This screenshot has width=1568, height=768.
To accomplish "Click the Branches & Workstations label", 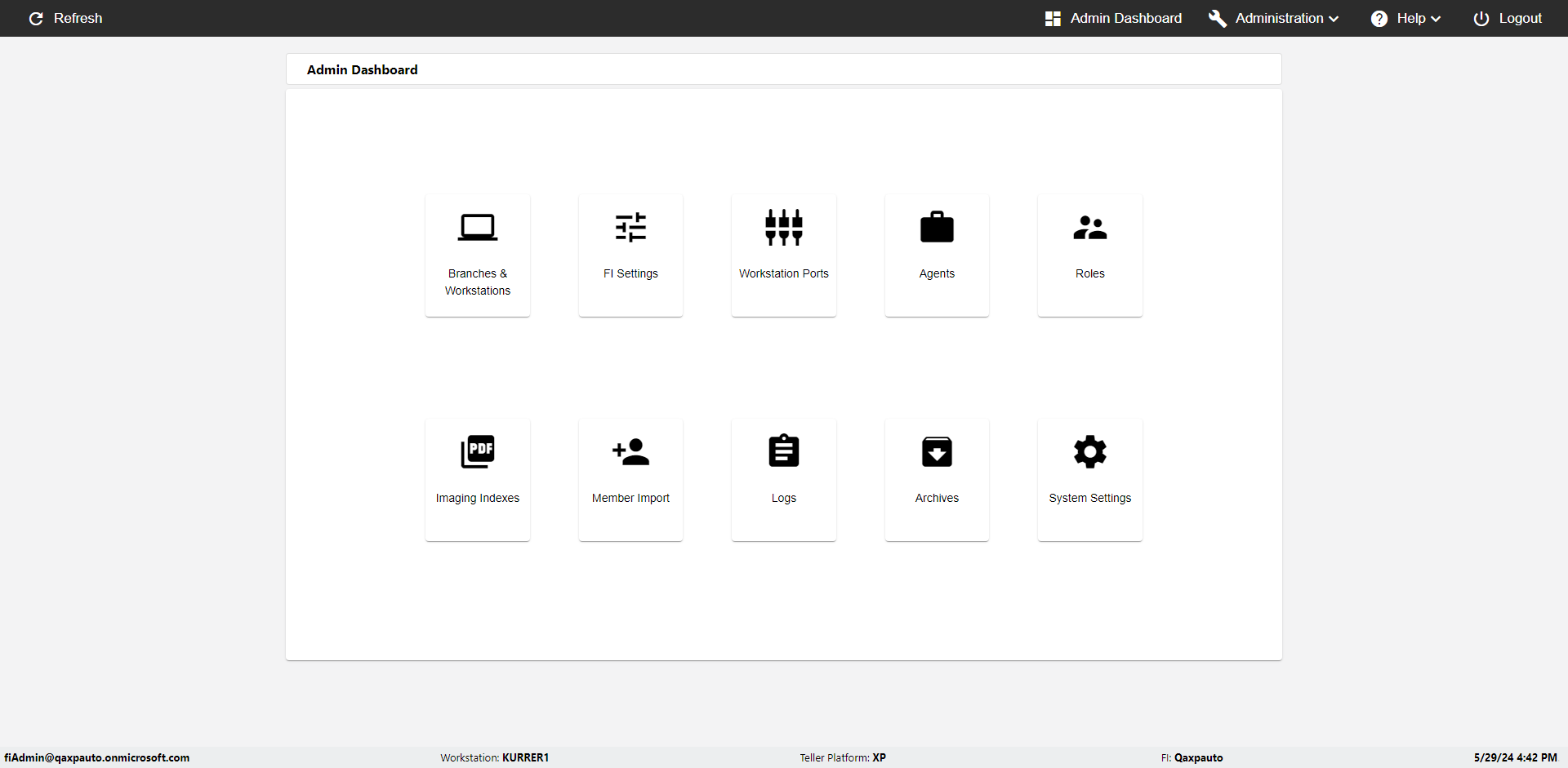I will [x=478, y=282].
